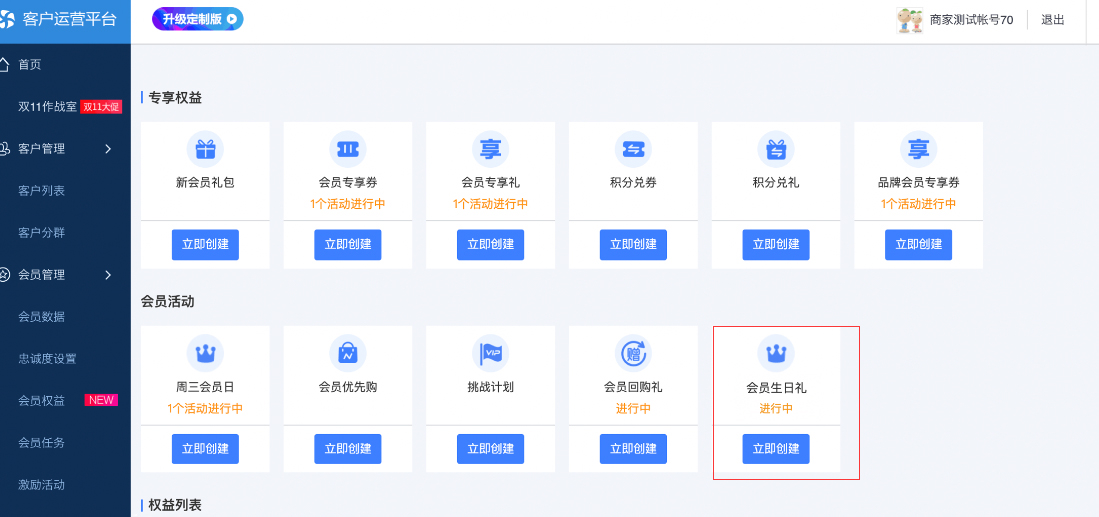Click the 挑战计划 card title
This screenshot has width=1099, height=517.
coord(491,387)
